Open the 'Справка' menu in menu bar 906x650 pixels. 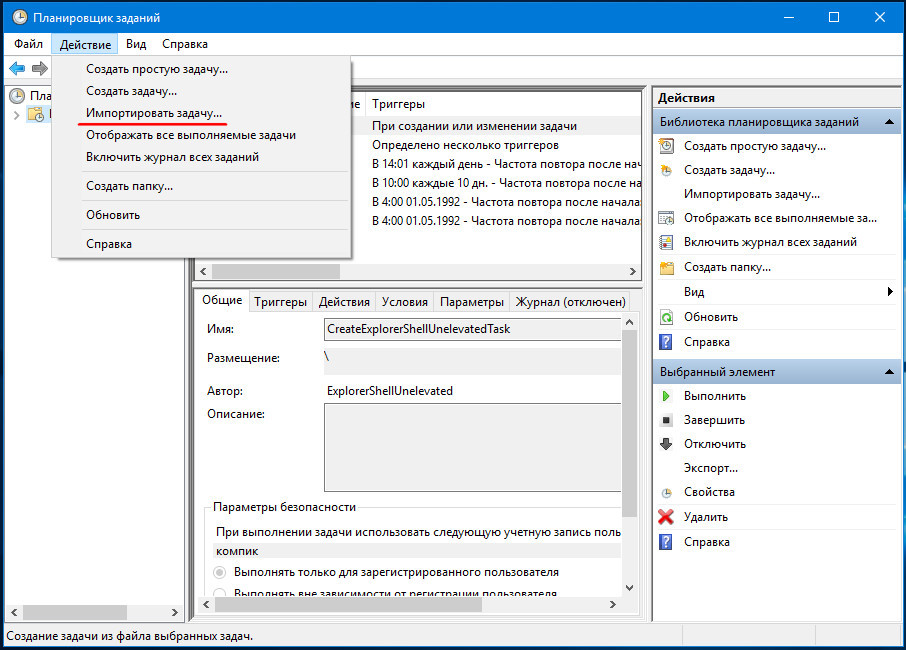pos(184,44)
